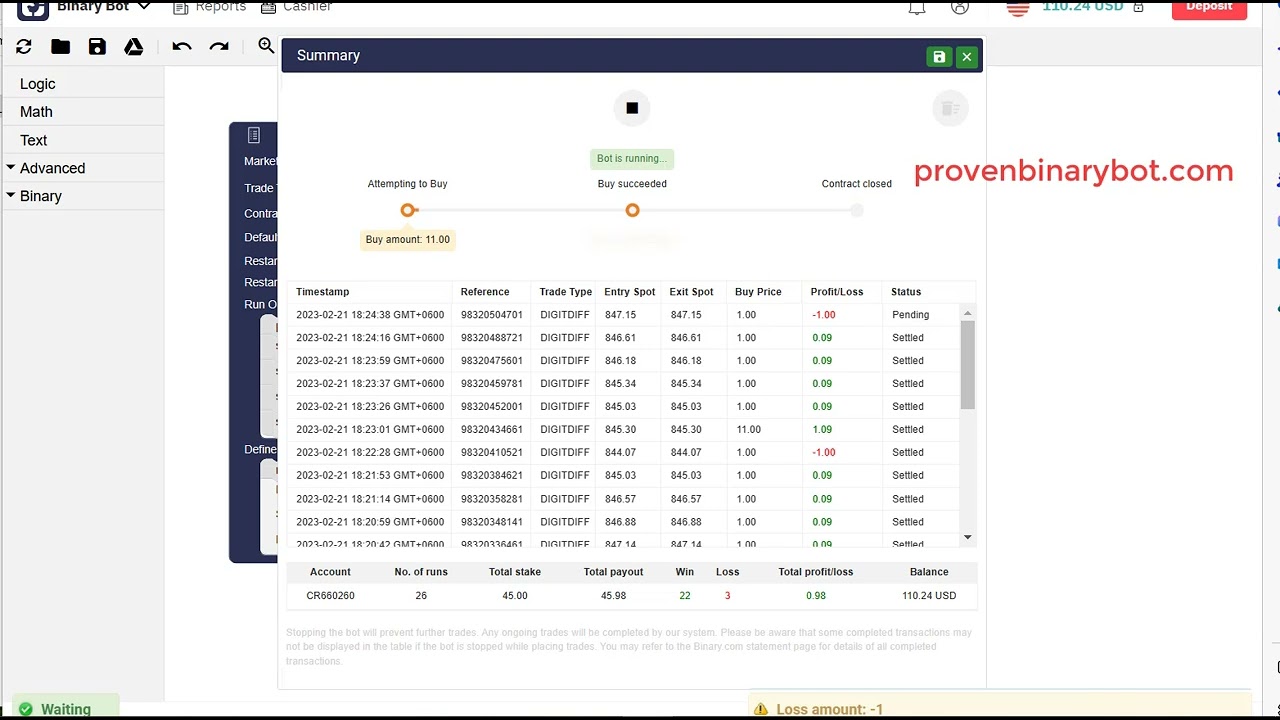Click the Buy succeeded progress marker

click(632, 210)
